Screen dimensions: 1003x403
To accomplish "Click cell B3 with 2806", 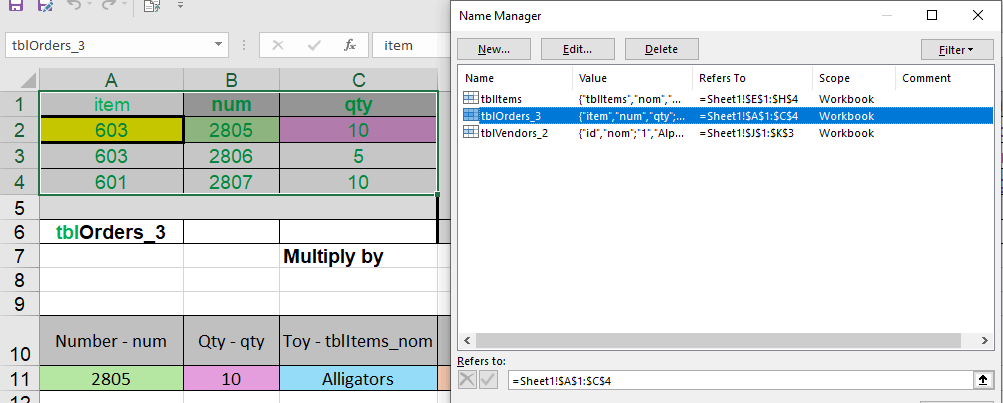I will [232, 156].
